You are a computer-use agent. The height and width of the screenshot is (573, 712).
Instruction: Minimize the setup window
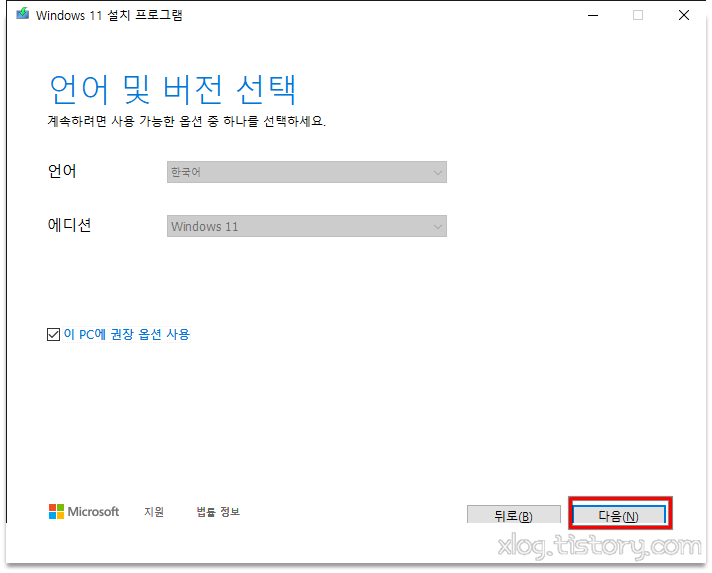[x=593, y=15]
